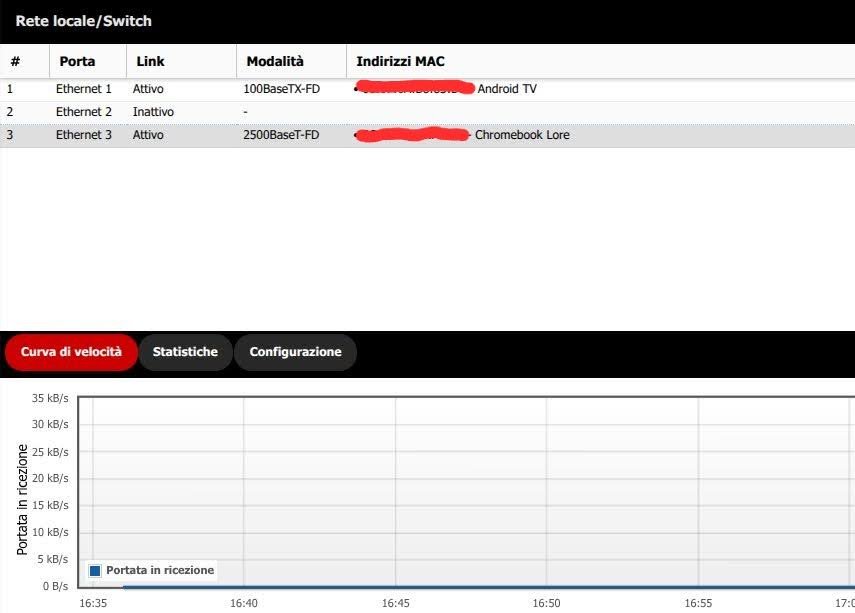855x613 pixels.
Task: Click Attivo status in Ethernet 1 row
Action: tap(148, 89)
